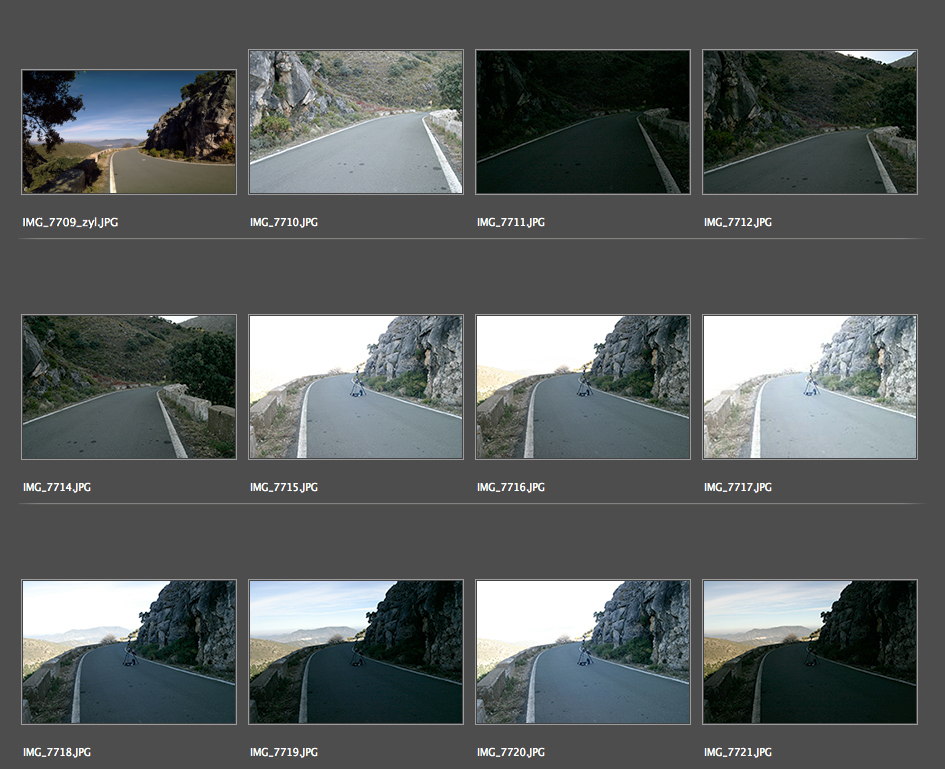Click the IMG_7710.JPG filename text
The width and height of the screenshot is (945, 769).
tap(284, 222)
